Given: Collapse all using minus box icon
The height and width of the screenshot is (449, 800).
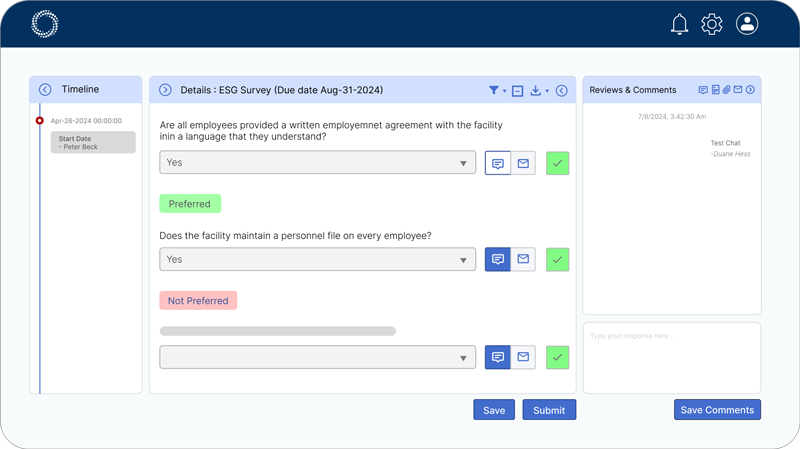Looking at the screenshot, I should 517,90.
